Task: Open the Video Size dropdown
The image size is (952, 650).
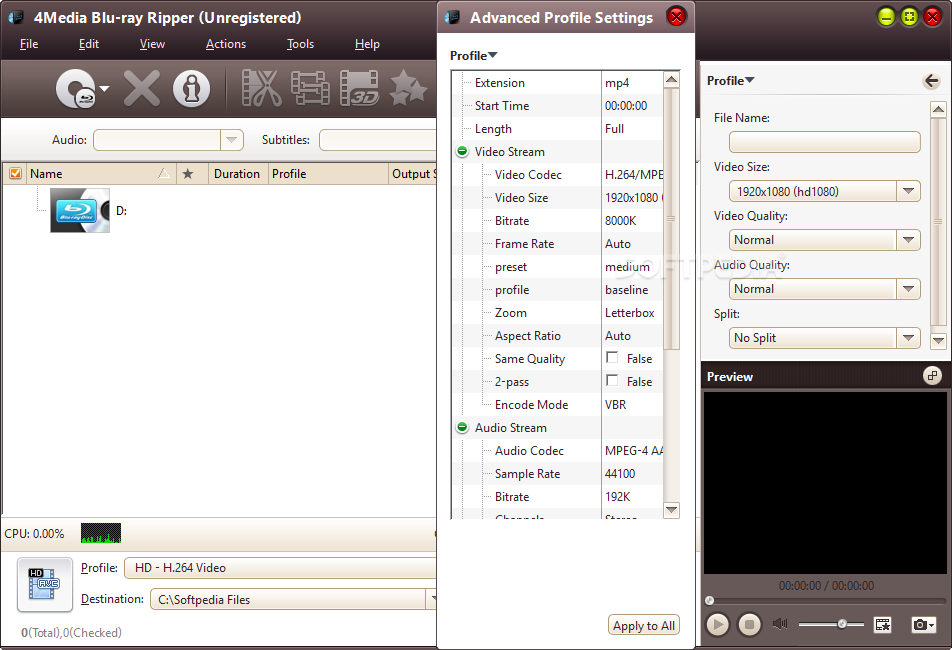Action: click(908, 191)
